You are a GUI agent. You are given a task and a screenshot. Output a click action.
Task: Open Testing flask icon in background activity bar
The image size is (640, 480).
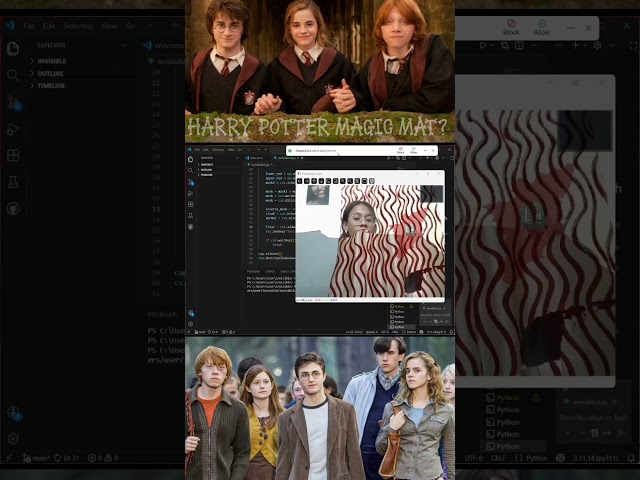[x=13, y=182]
